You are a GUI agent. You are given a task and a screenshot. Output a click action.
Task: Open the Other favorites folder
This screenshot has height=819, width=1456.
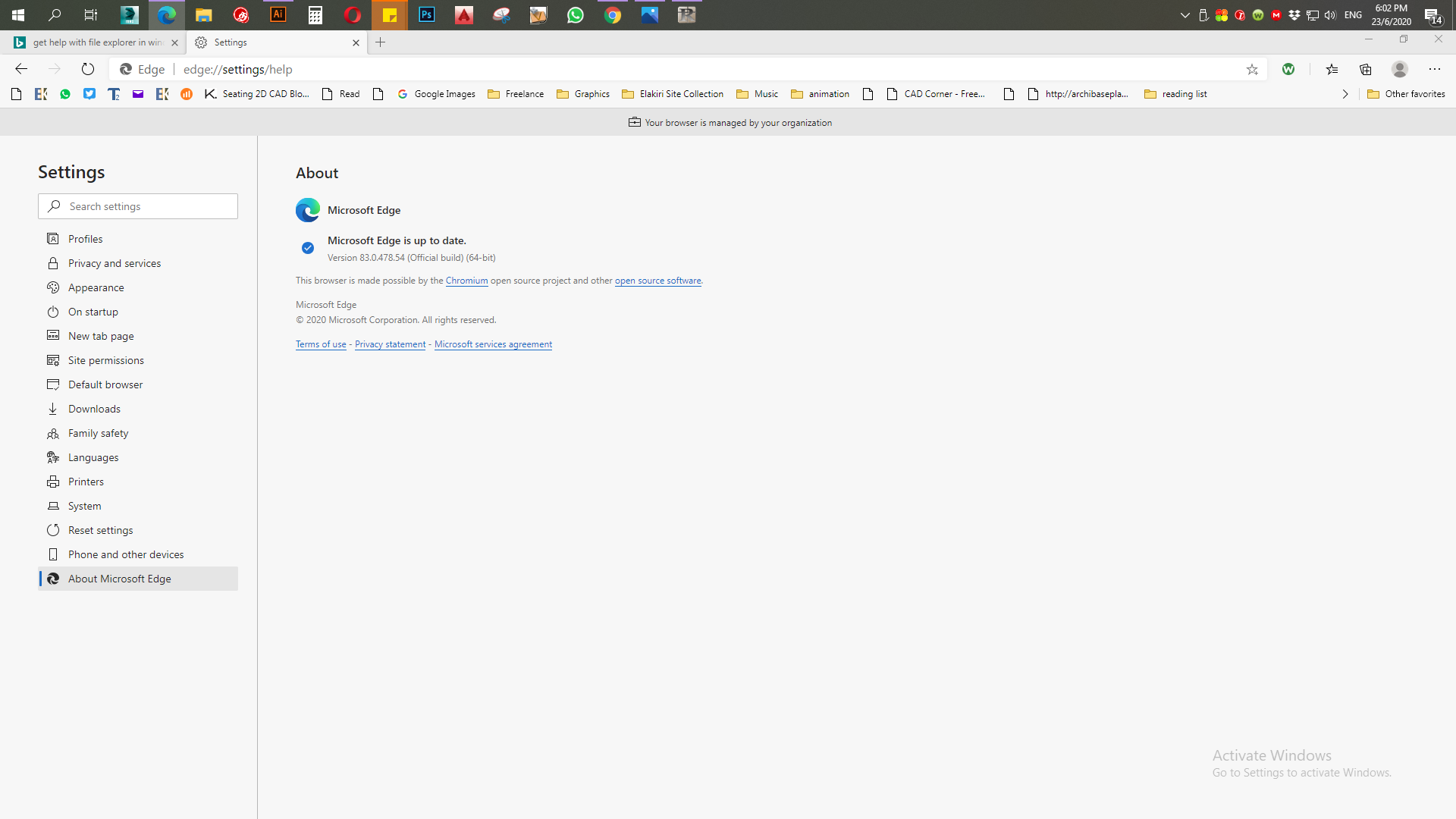click(1407, 94)
